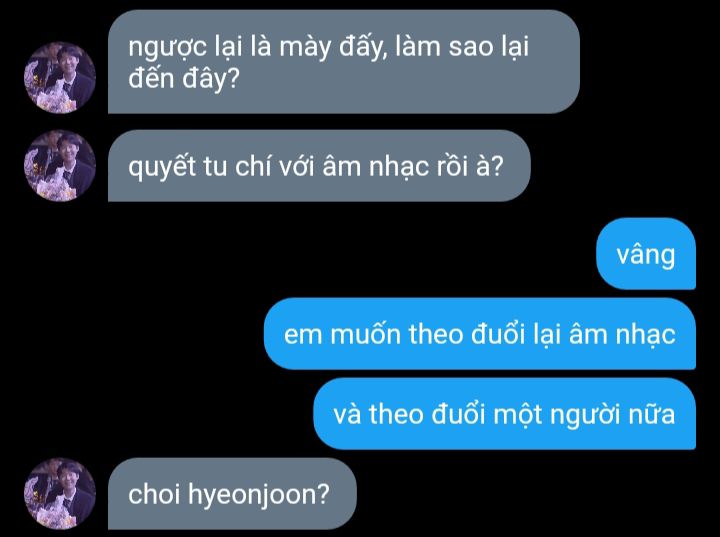Open avatar beside 'ngược lại là mày đấy' message

point(60,78)
